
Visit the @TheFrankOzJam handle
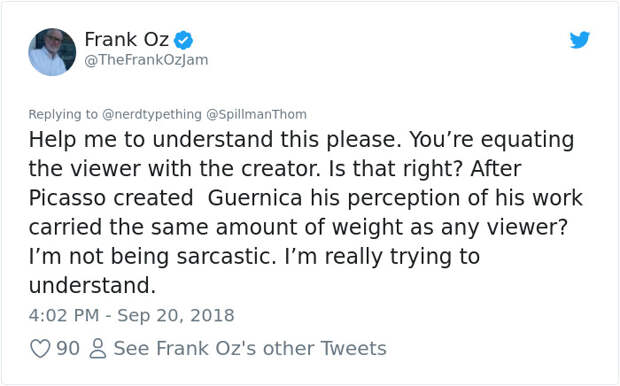(x=146, y=60)
